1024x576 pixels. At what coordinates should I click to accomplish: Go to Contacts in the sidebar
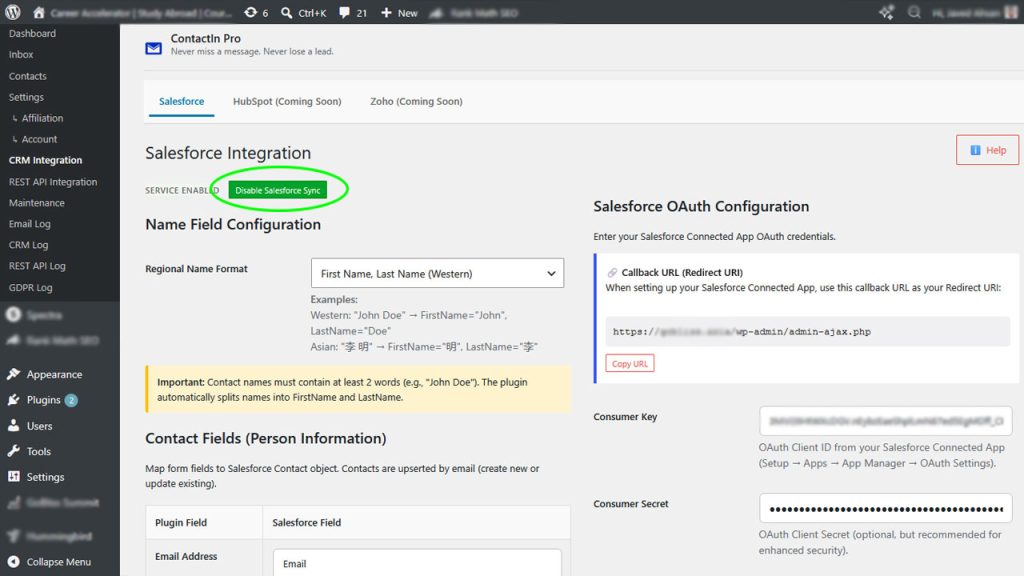point(27,76)
